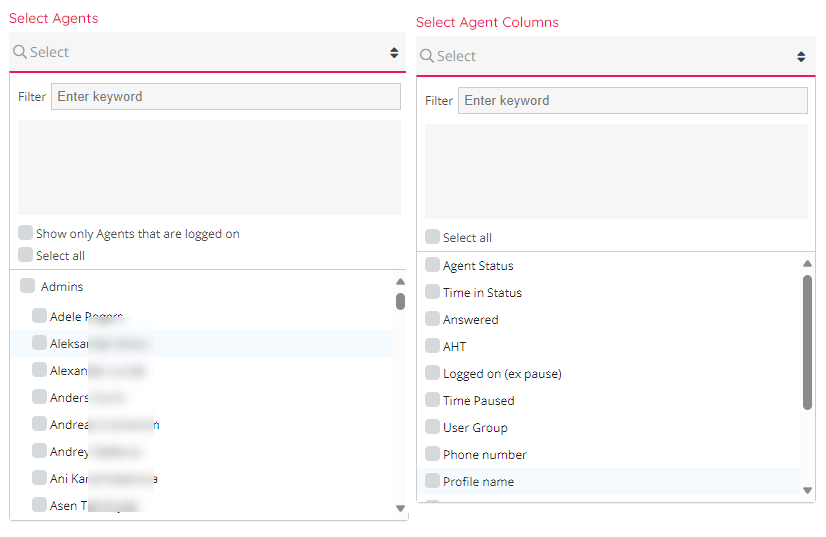Click the search icon in Select Agents
Image resolution: width=826 pixels, height=537 pixels.
click(20, 52)
